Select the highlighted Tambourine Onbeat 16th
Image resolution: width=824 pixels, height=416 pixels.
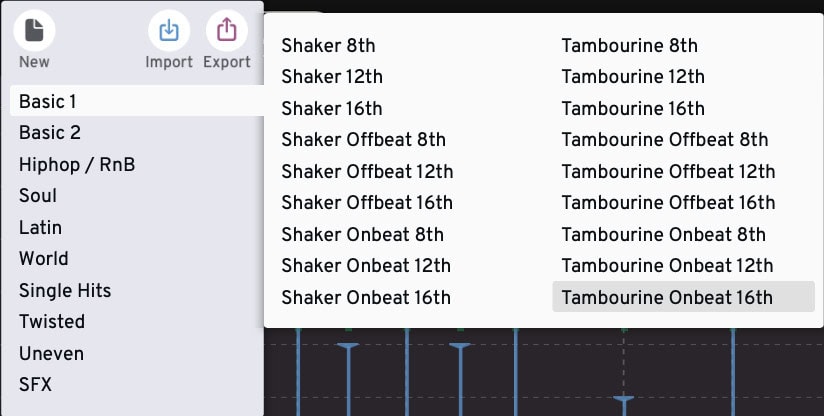683,297
